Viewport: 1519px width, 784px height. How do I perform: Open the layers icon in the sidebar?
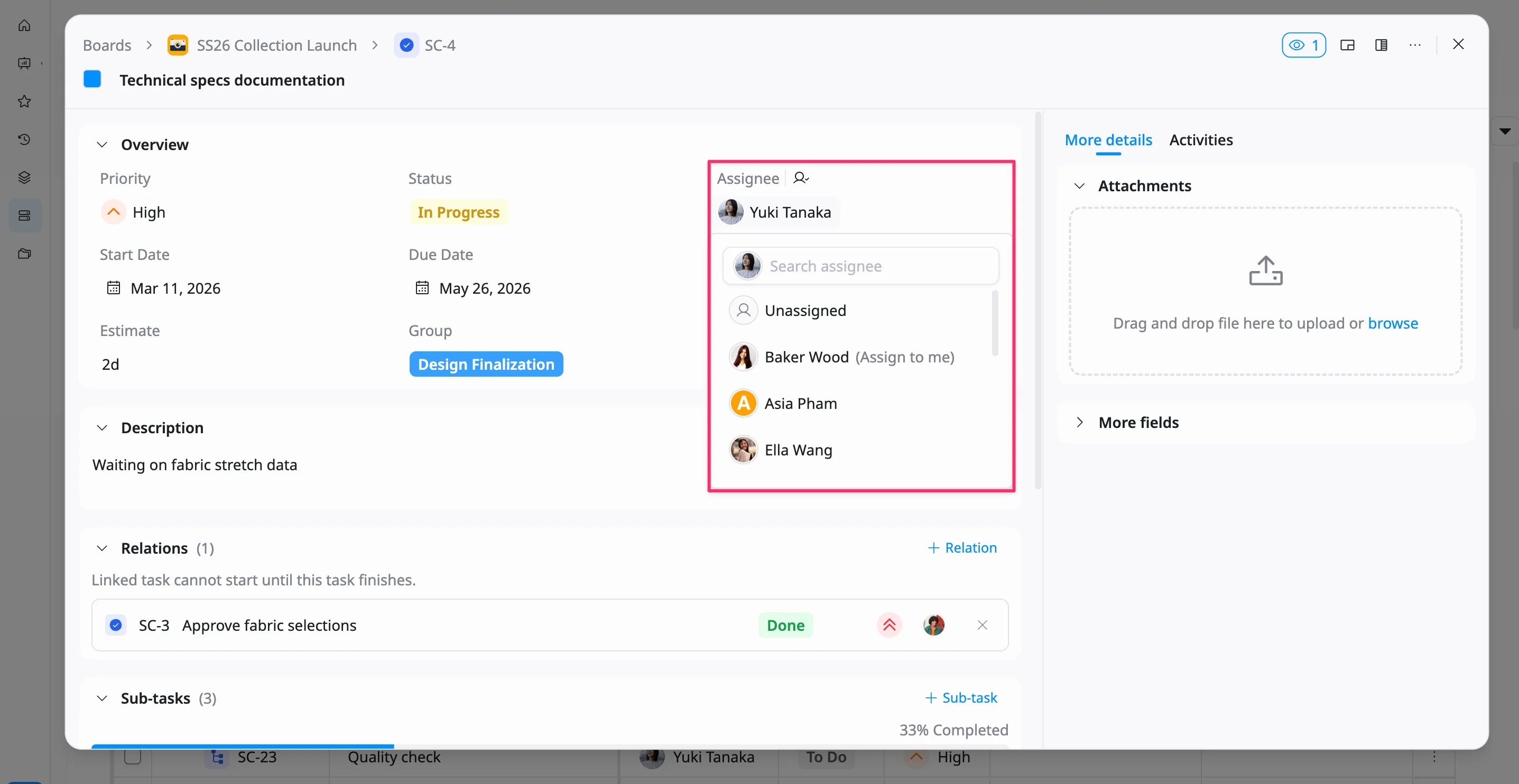click(x=24, y=178)
